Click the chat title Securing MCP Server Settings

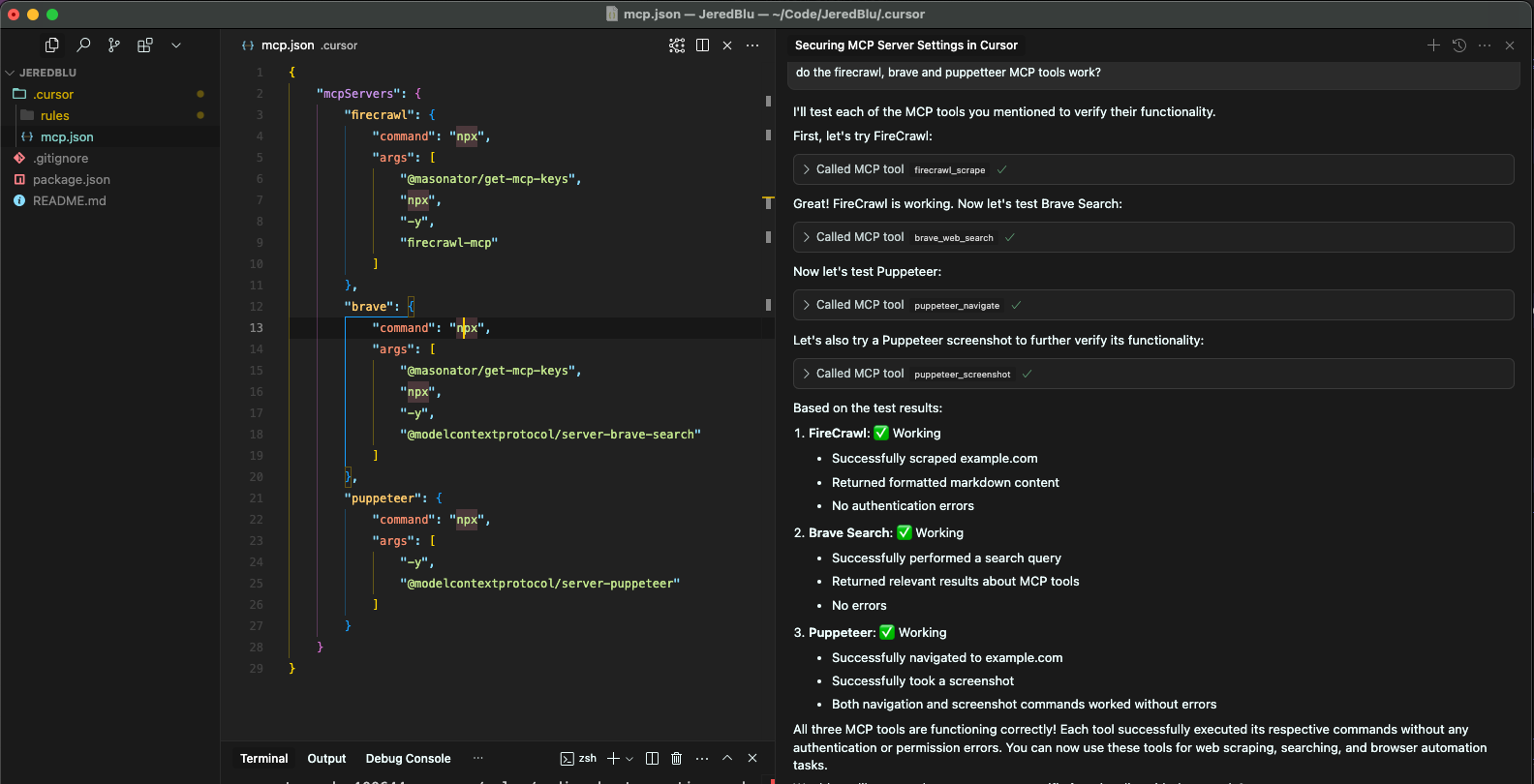(x=906, y=45)
